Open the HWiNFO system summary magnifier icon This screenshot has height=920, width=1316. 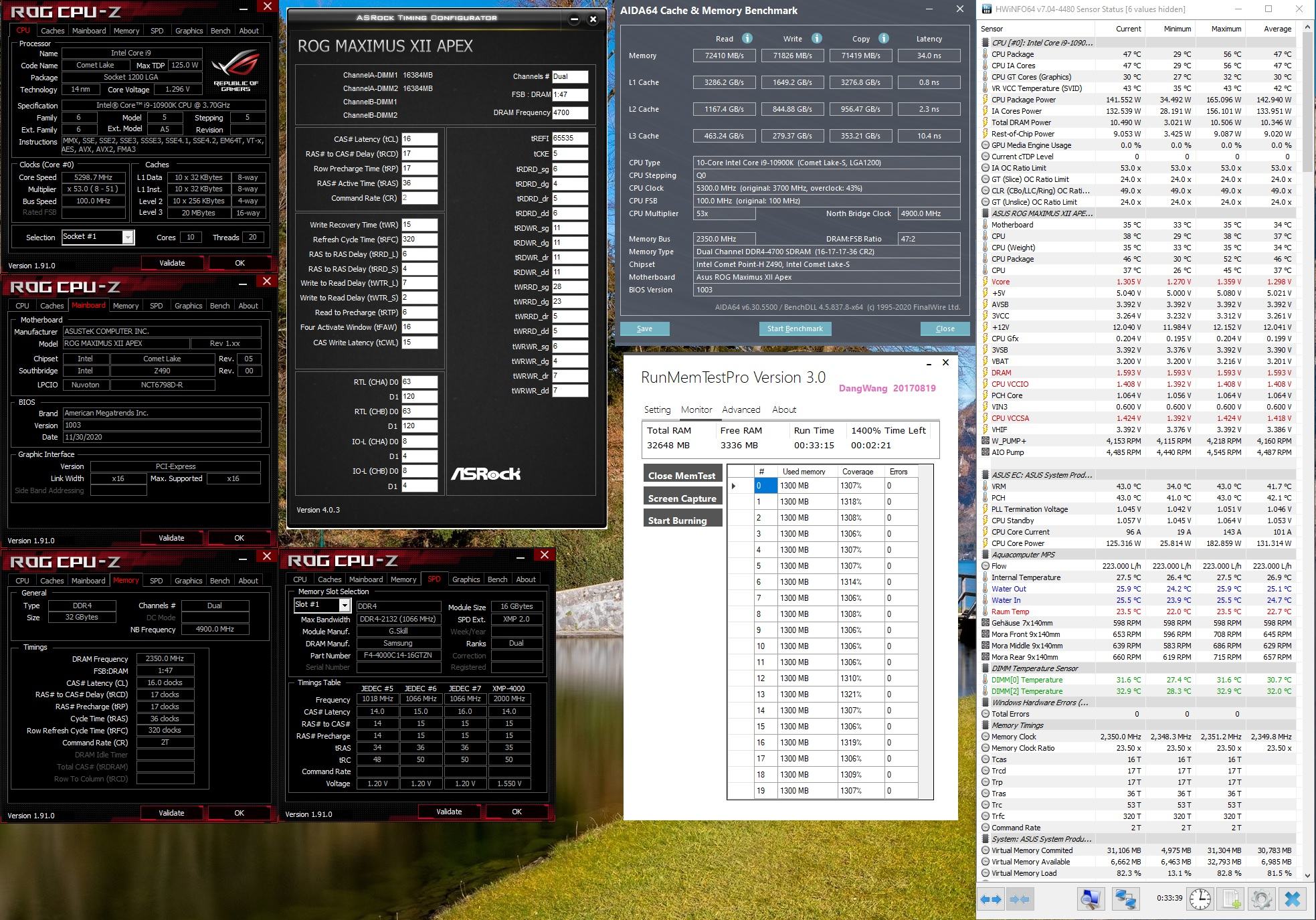1090,899
